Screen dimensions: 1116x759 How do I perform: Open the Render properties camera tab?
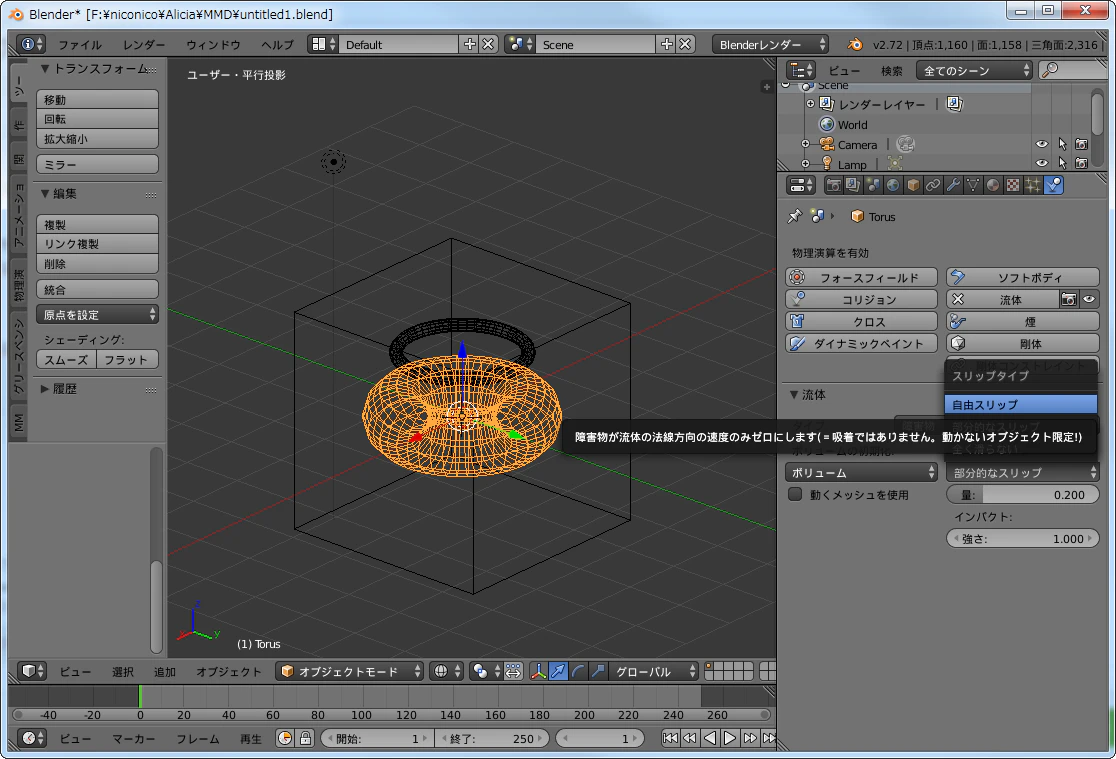coord(833,186)
